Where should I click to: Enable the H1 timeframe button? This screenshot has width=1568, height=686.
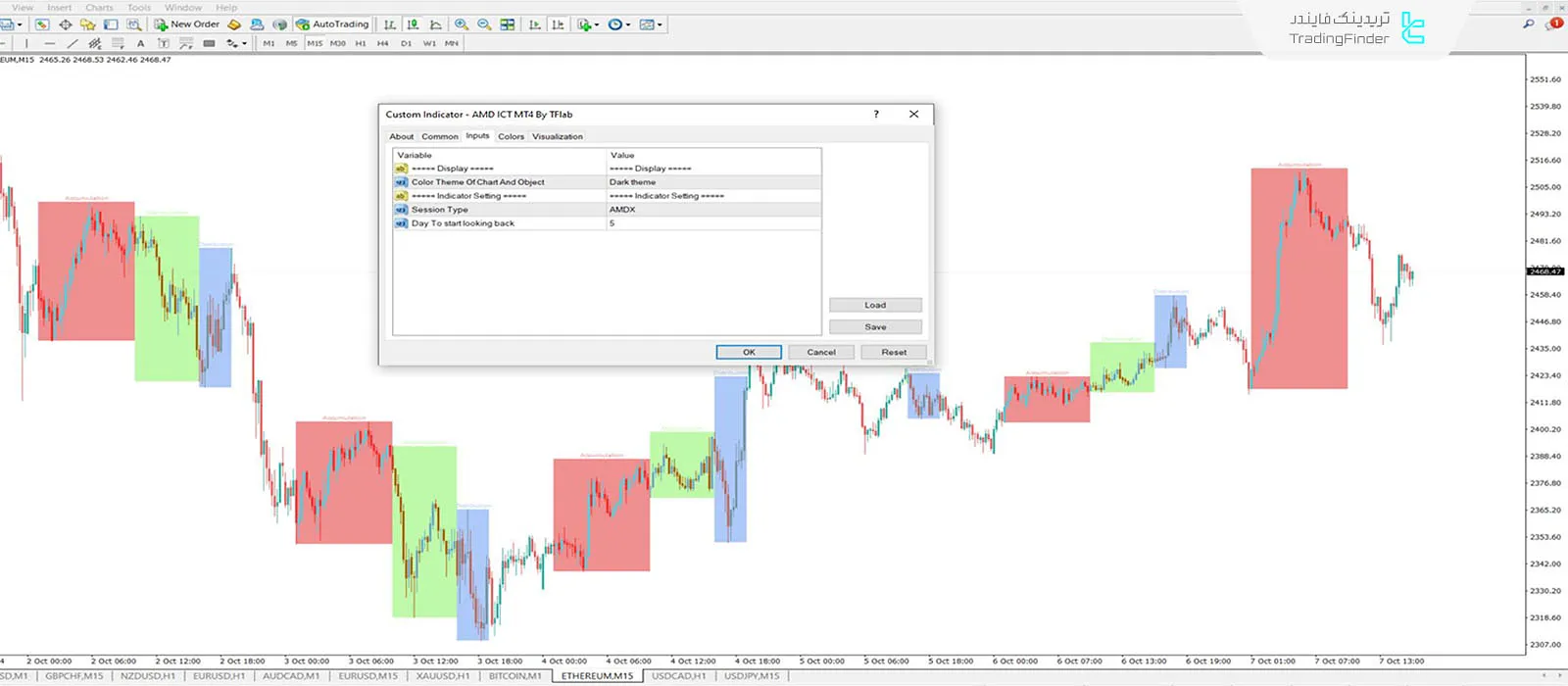[361, 43]
